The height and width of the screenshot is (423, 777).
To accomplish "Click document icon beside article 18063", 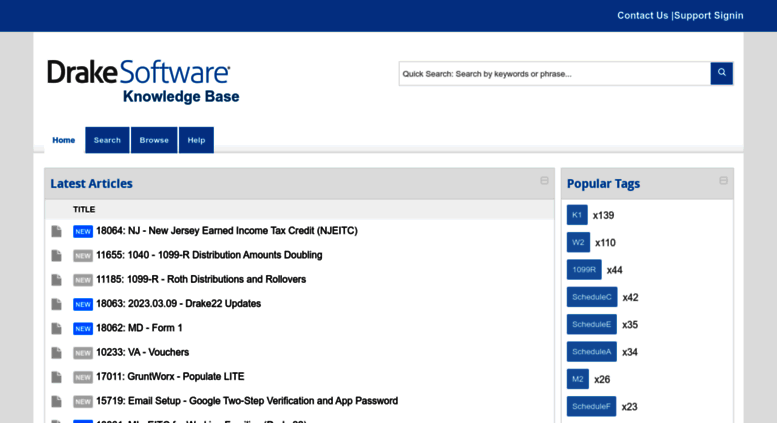I will [x=56, y=304].
